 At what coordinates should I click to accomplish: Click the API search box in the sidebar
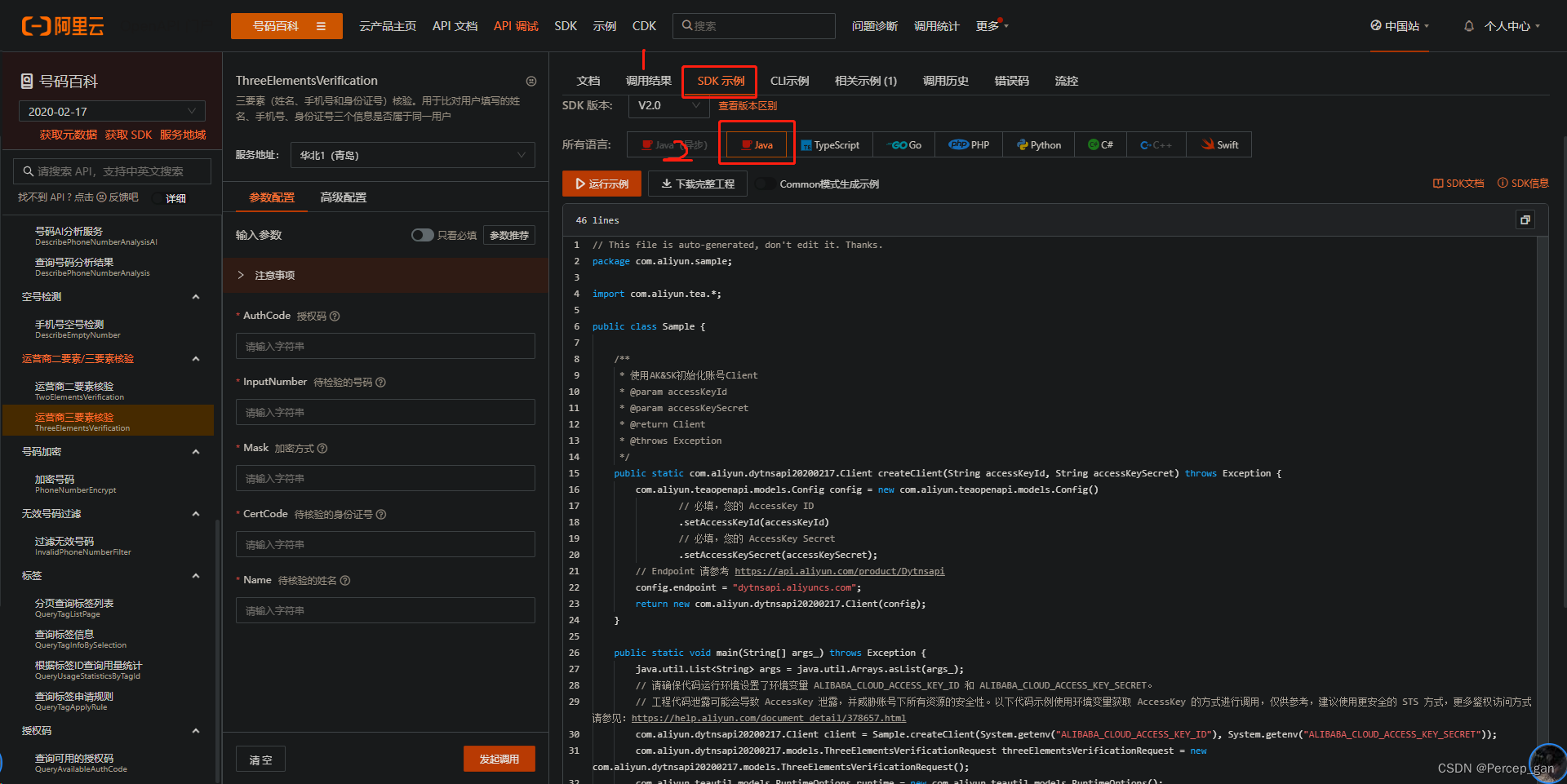coord(112,171)
